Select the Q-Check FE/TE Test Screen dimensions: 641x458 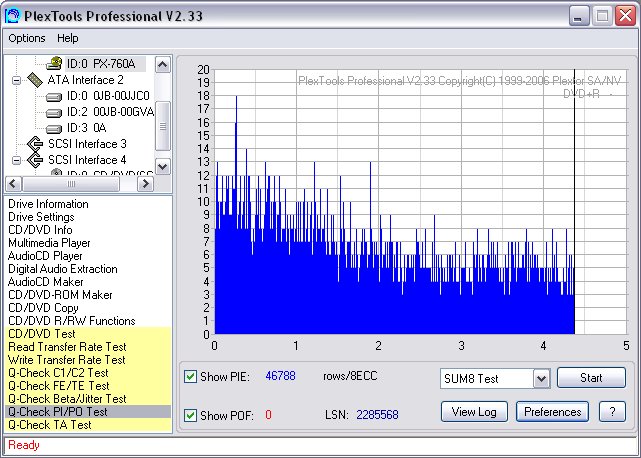88,386
